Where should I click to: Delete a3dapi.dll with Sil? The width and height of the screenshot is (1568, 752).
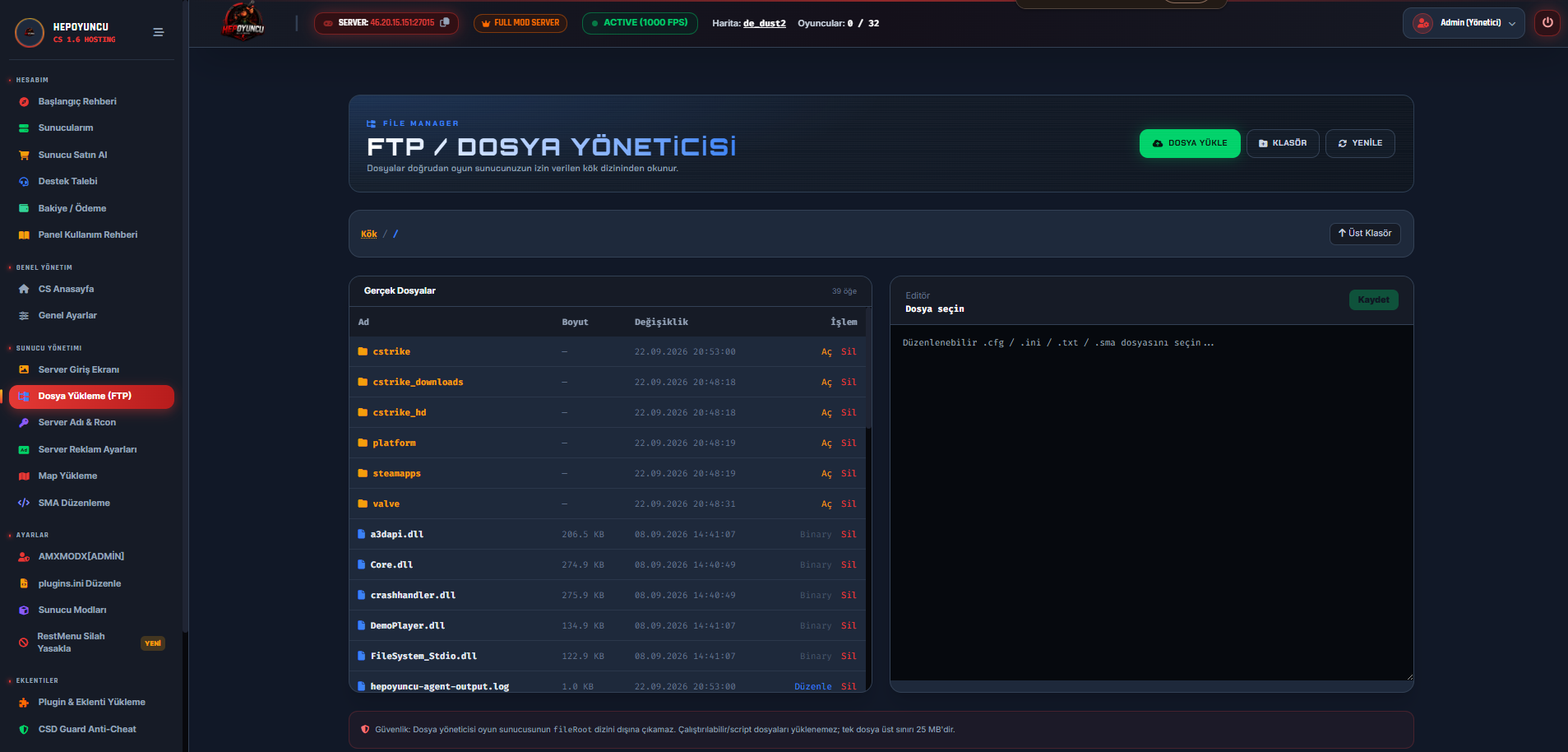coord(849,535)
